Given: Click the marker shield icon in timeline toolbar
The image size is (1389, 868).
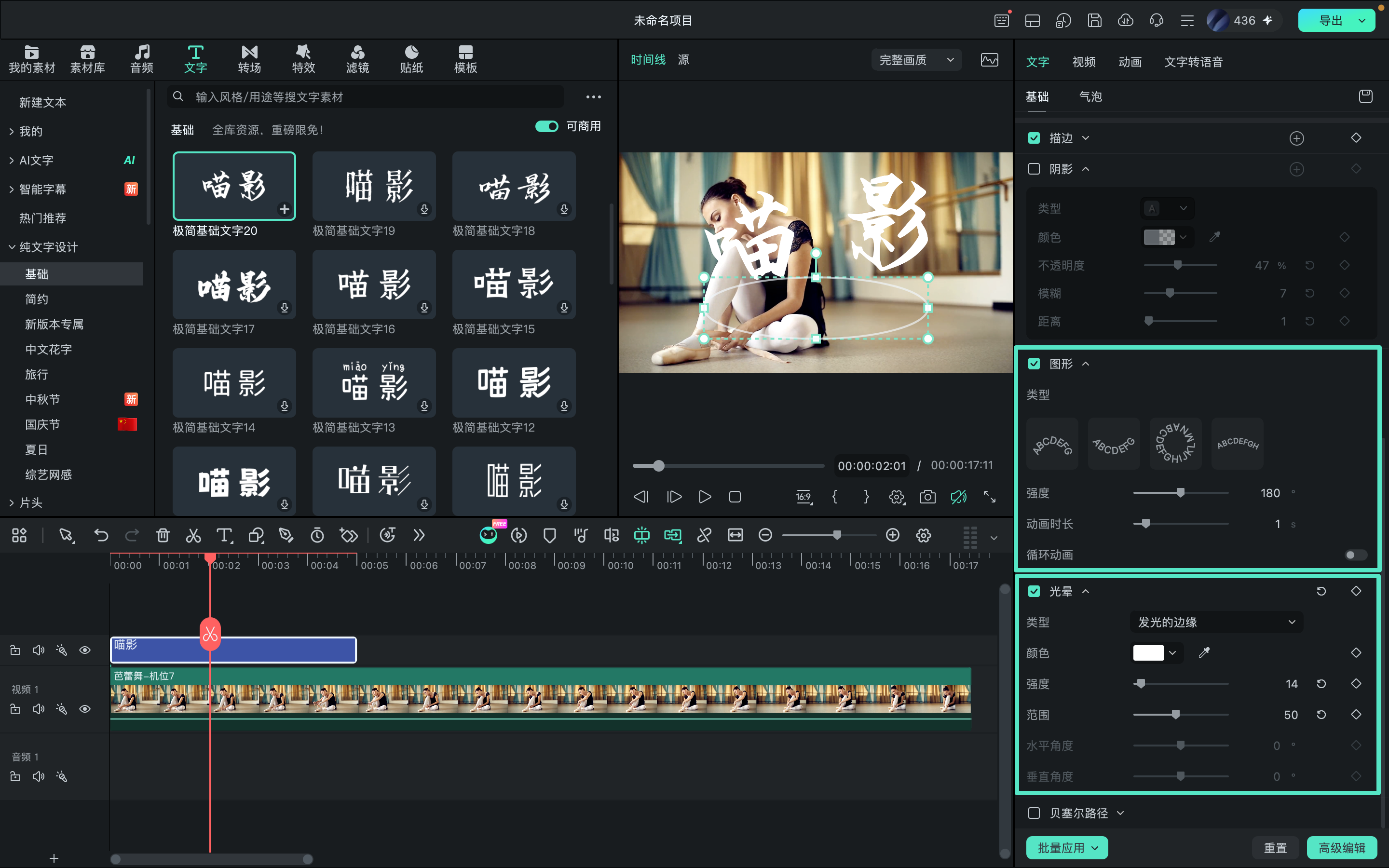Looking at the screenshot, I should [549, 536].
